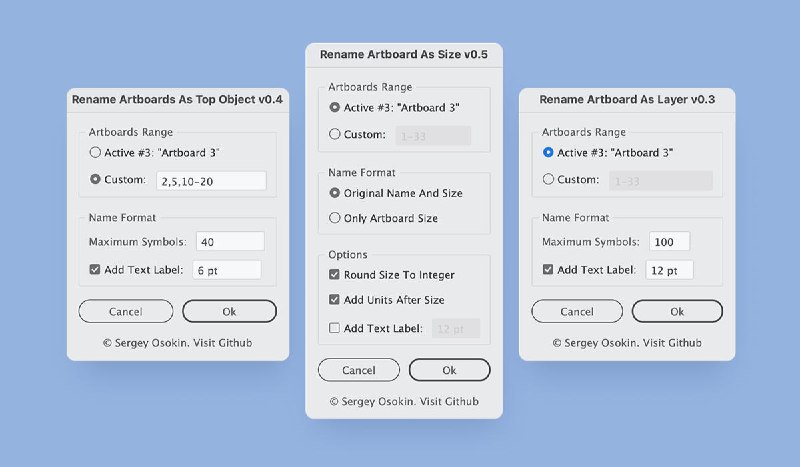Click Maximum Symbols field showing 40
Screen dimensions: 800x467
pos(230,241)
